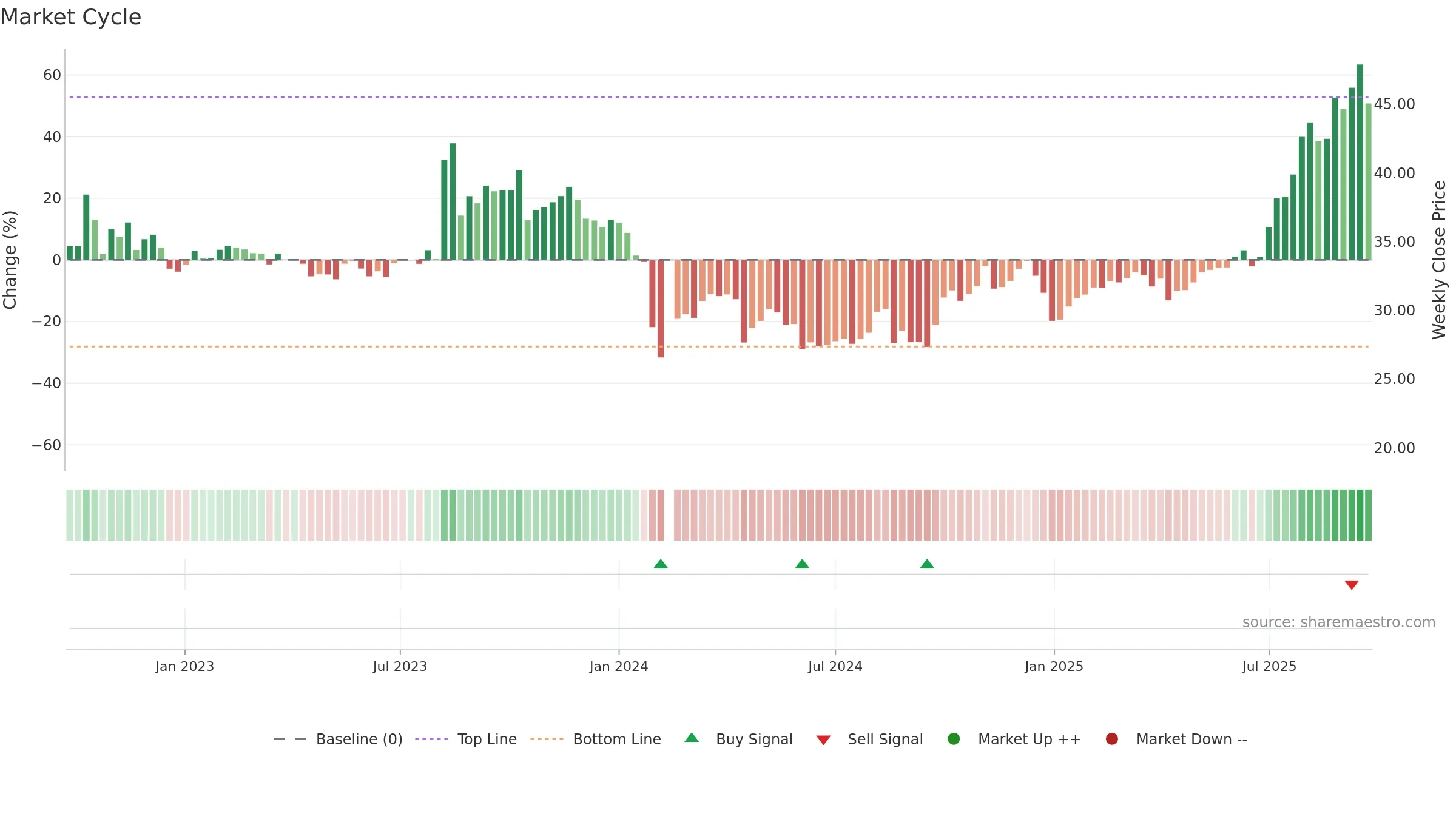Click the Jul 2025 axis label
The width and height of the screenshot is (1456, 819).
click(1269, 667)
